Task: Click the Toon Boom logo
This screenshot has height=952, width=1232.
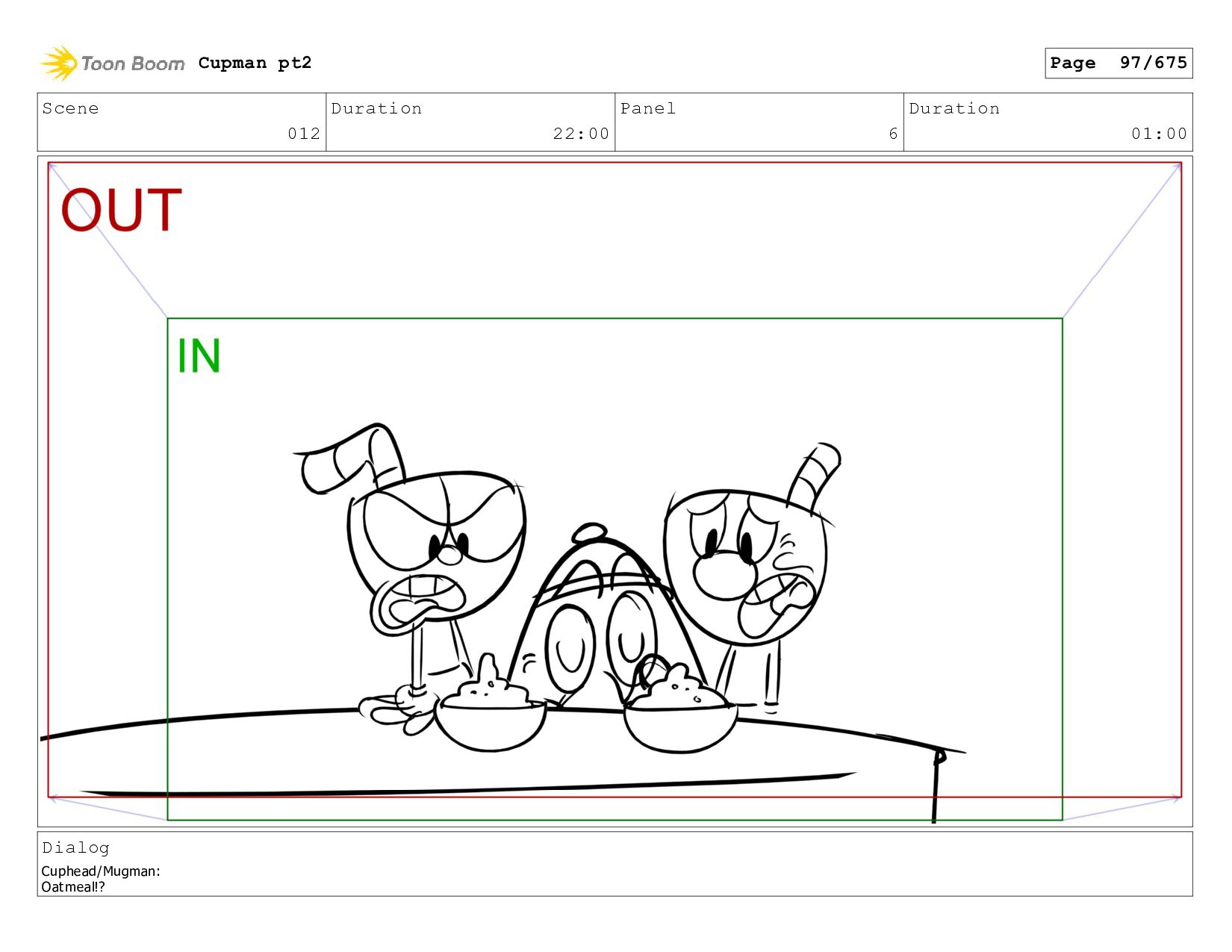Action: coord(112,63)
